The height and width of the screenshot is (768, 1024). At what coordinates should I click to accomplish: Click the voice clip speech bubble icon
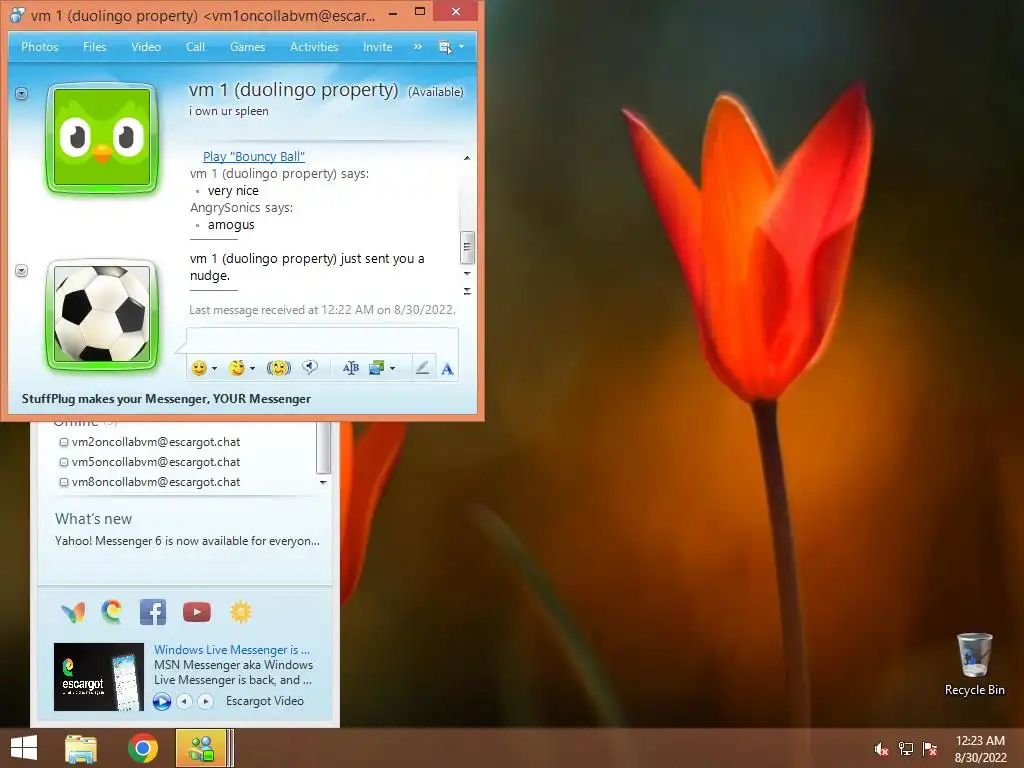(x=310, y=368)
